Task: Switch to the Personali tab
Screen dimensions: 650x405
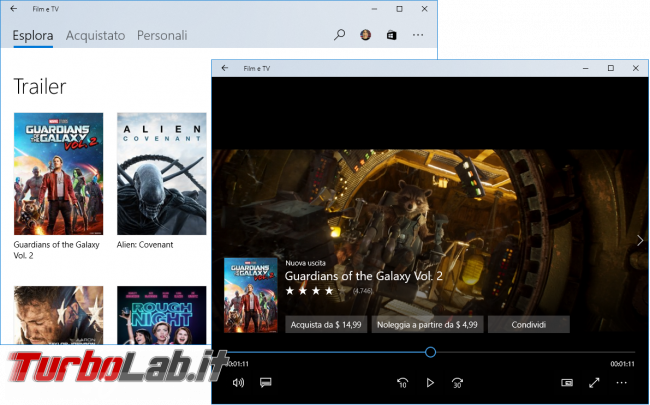Action: click(162, 36)
